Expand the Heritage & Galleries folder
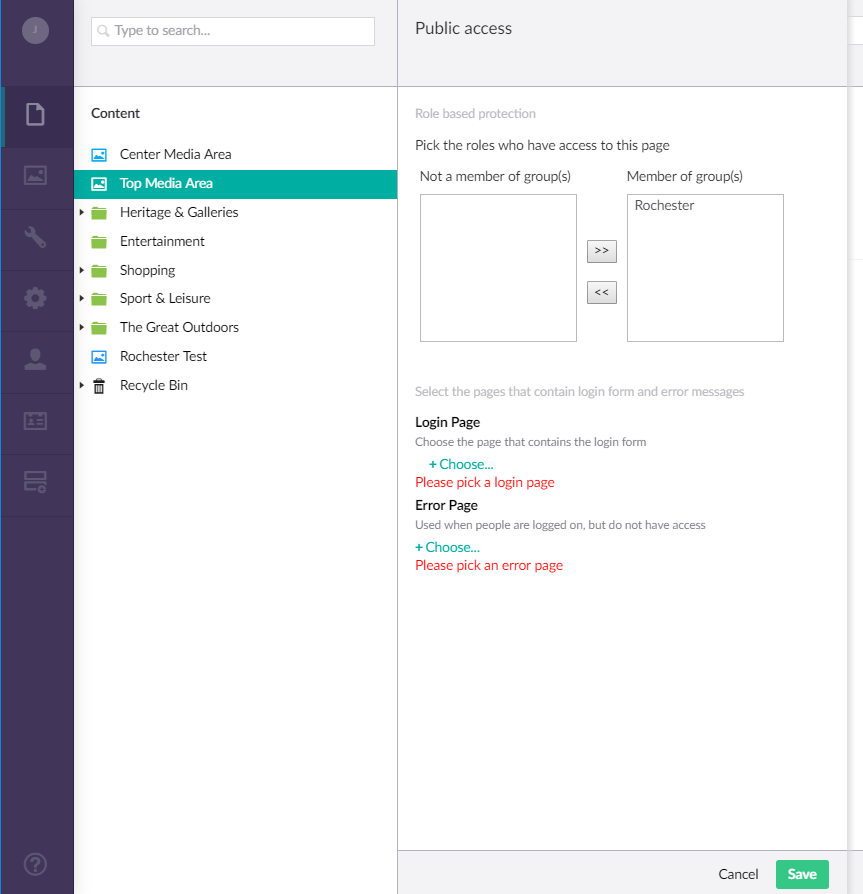The width and height of the screenshot is (863, 894). pos(83,212)
